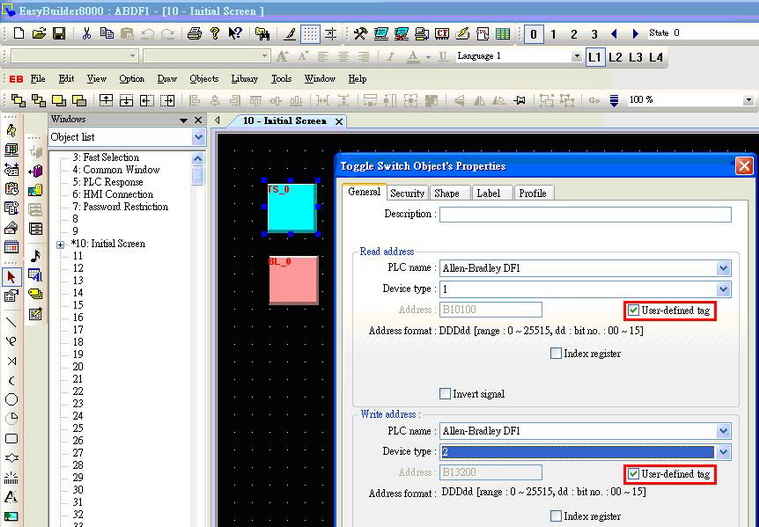This screenshot has width=759, height=527.
Task: Click the Print icon
Action: (194, 33)
